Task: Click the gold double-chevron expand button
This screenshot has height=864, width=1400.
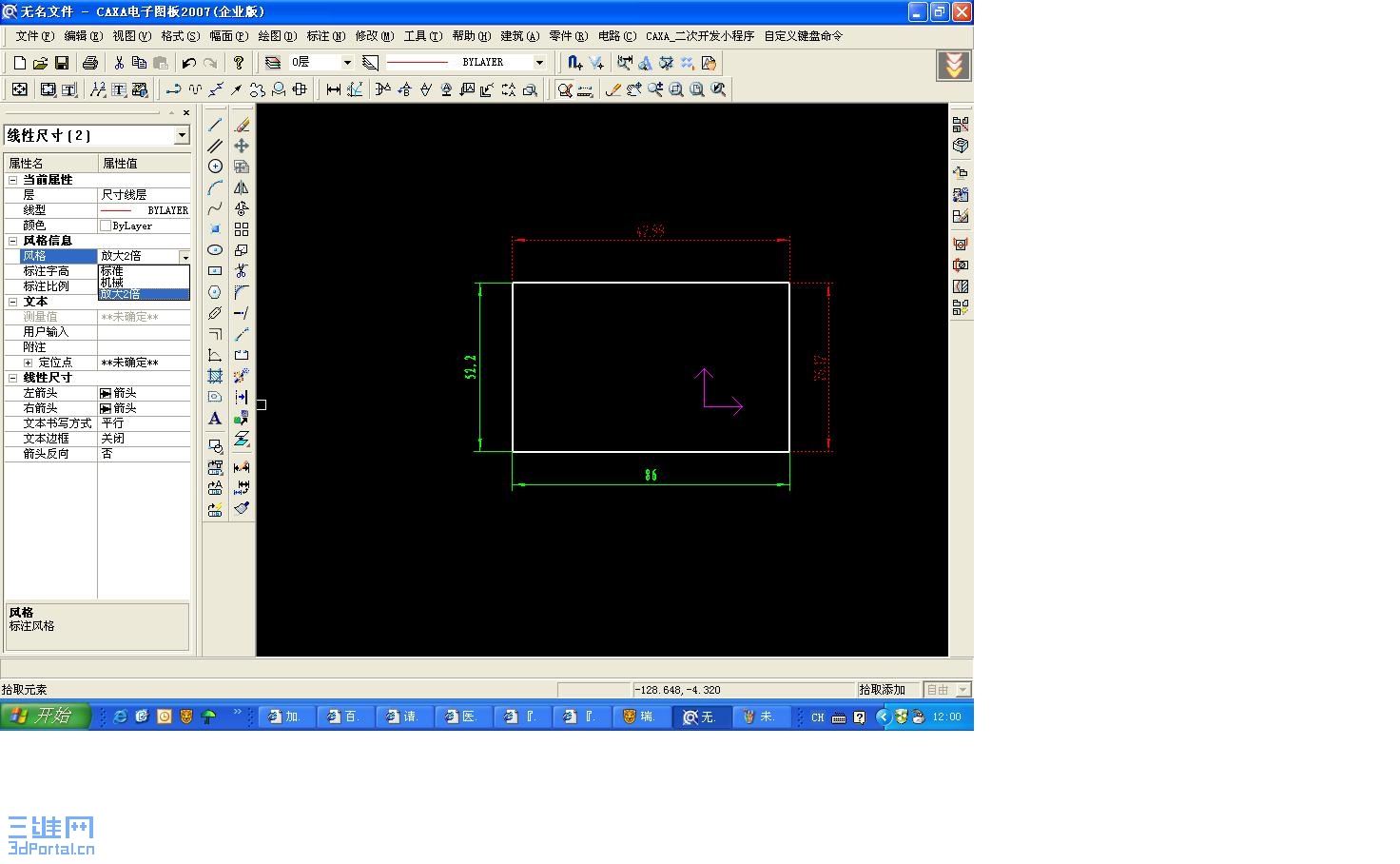Action: coord(954,66)
